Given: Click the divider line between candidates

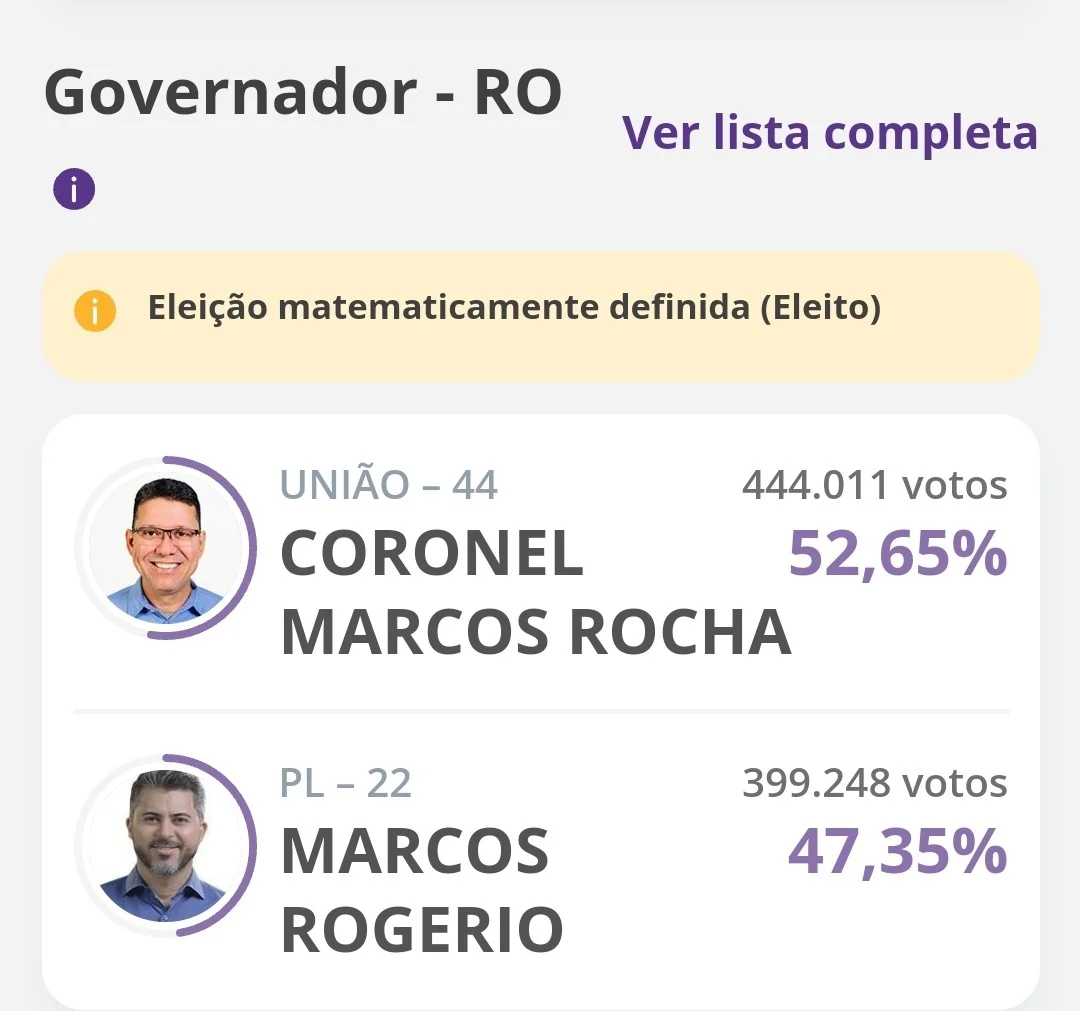Looking at the screenshot, I should [541, 710].
